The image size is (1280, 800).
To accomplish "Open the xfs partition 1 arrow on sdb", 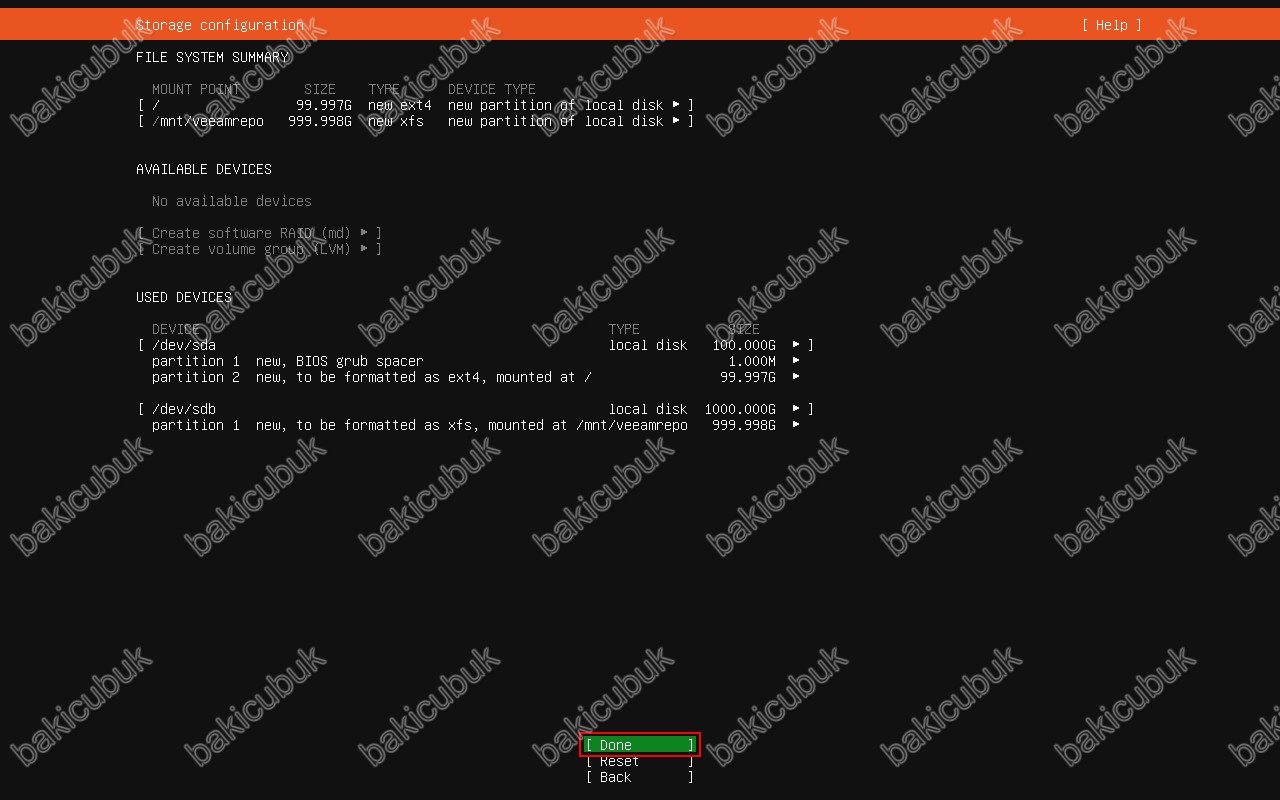I will 797,425.
